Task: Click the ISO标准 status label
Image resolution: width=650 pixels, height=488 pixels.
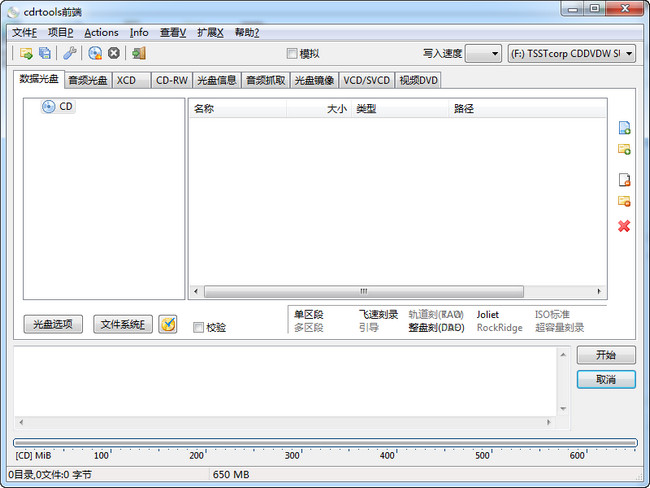Action: tap(552, 314)
